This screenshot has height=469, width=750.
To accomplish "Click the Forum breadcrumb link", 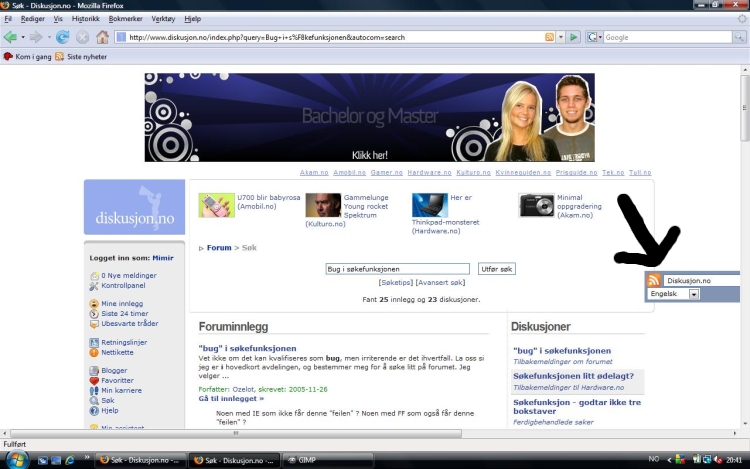I will pyautogui.click(x=219, y=248).
